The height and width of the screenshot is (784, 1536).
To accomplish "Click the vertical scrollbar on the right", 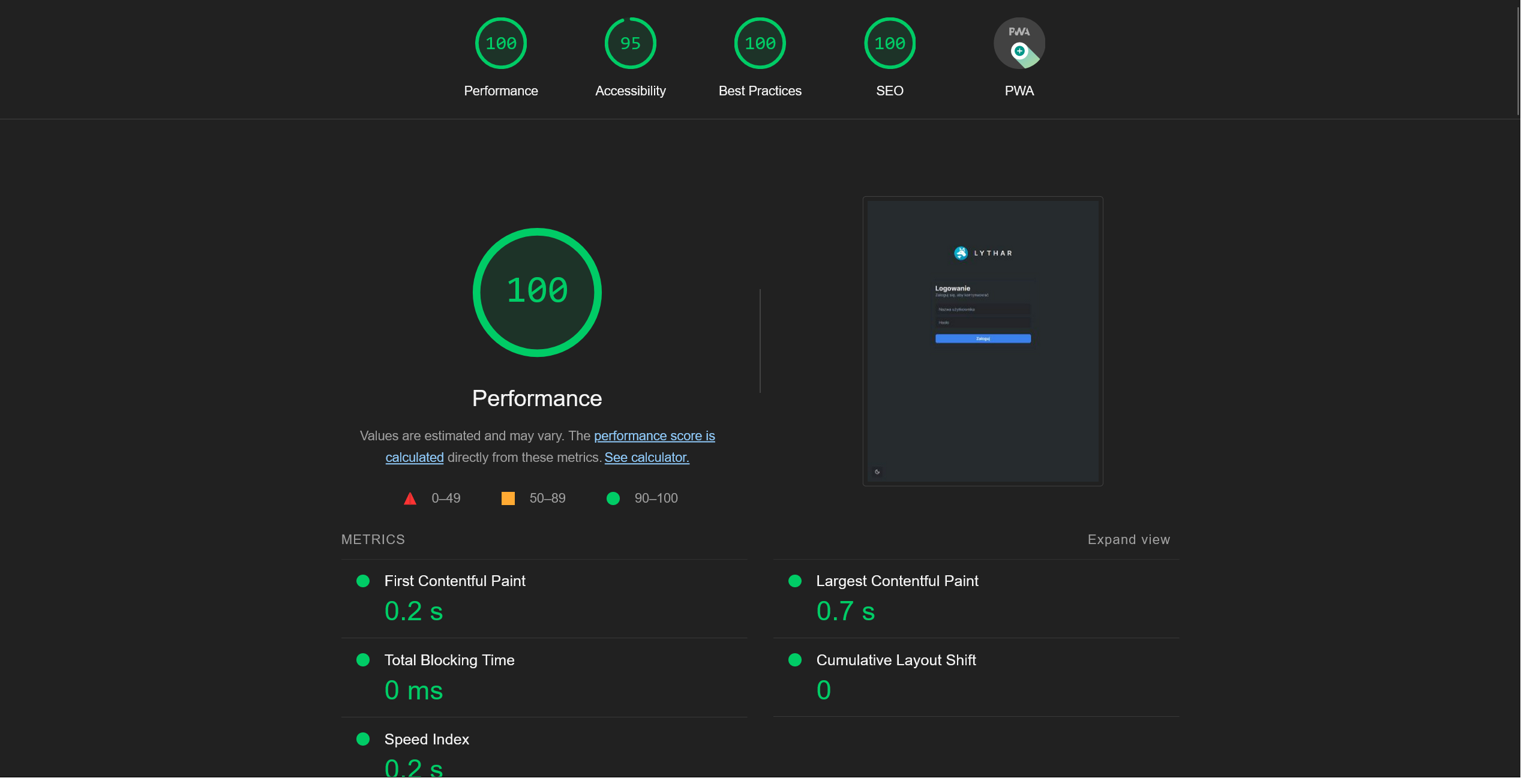I will coord(1517,60).
